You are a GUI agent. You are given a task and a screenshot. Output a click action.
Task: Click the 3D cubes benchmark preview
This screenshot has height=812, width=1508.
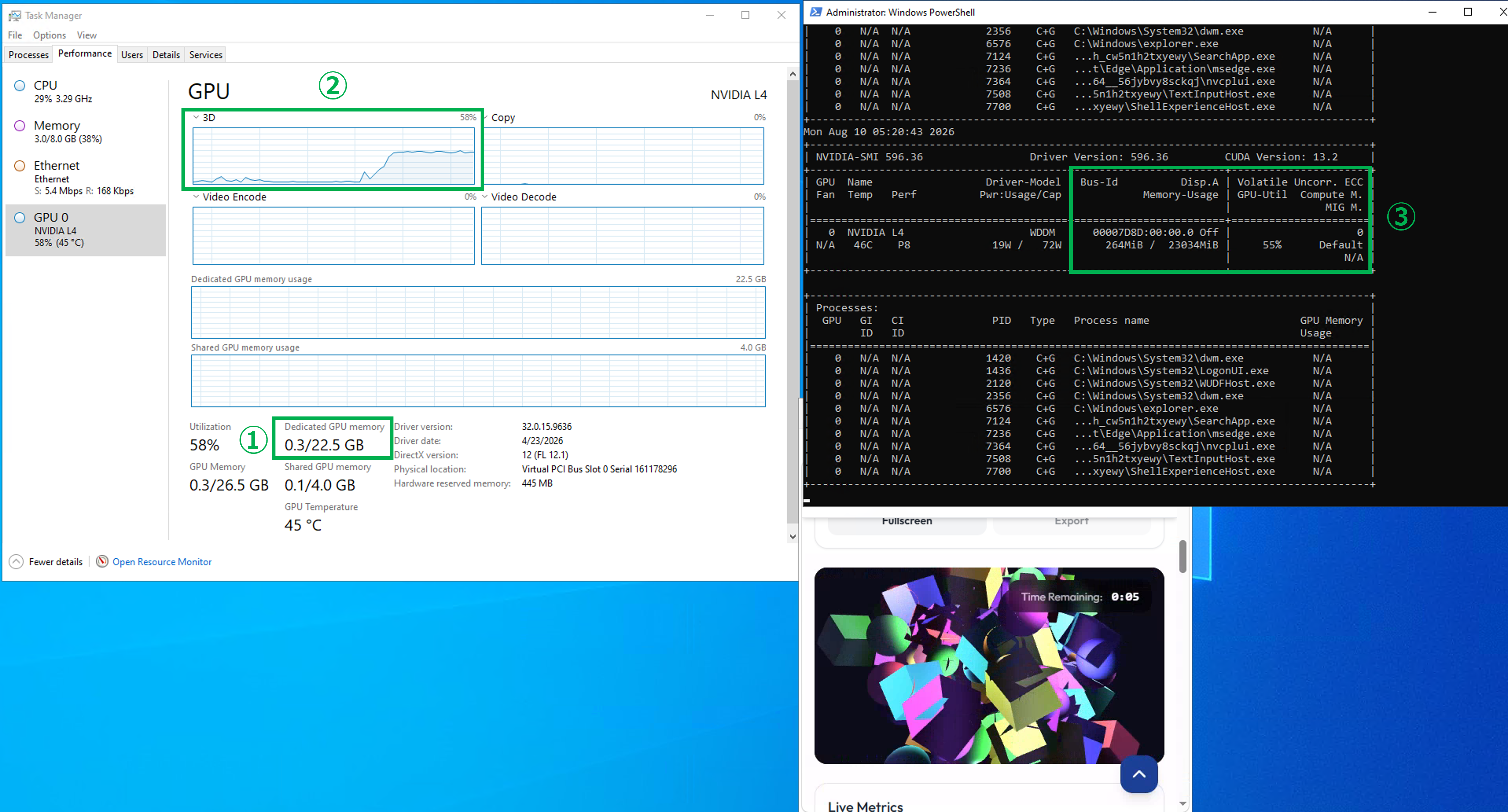tap(989, 665)
